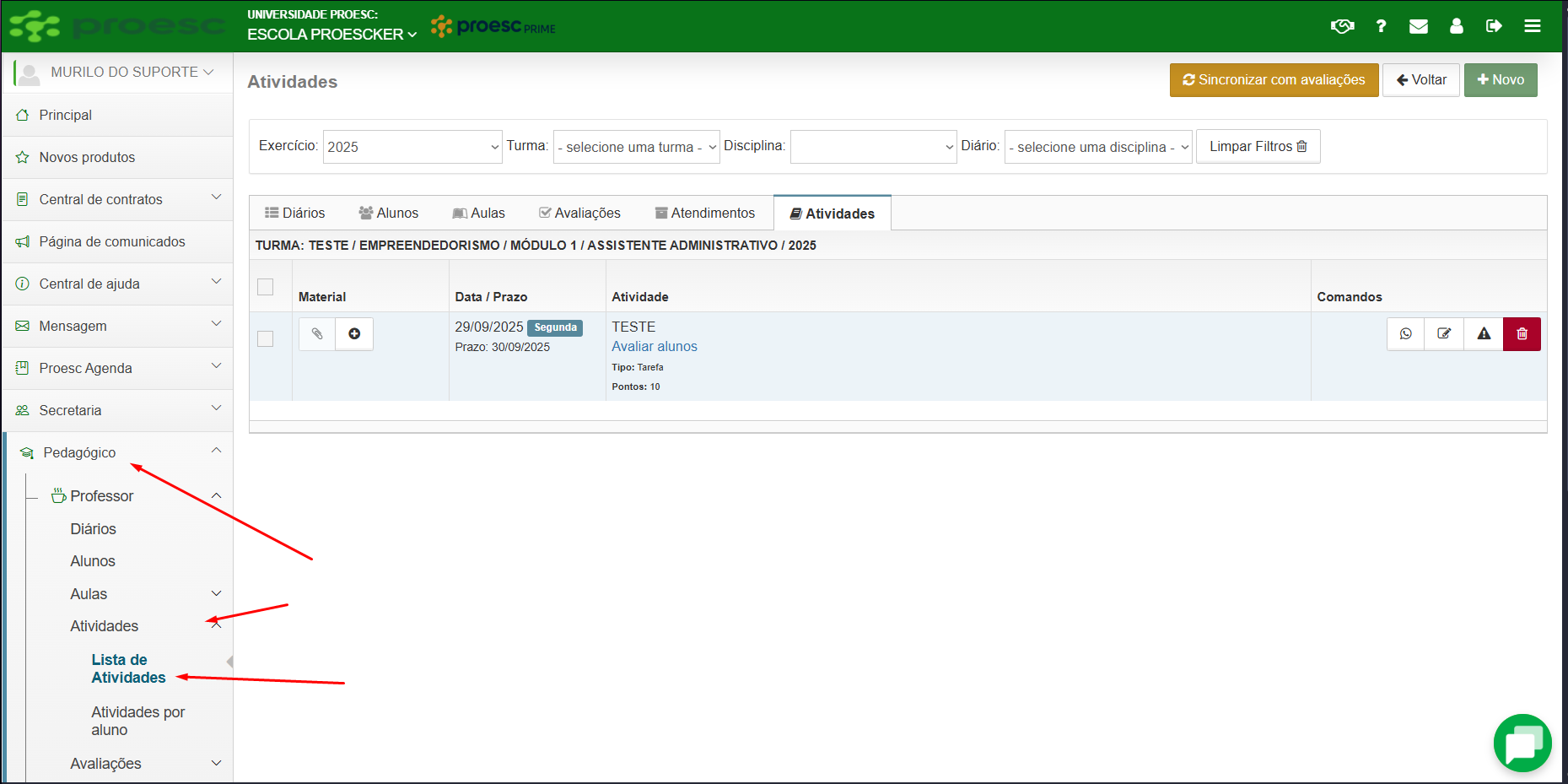Click the WhatsApp icon in Comandos

1405,334
